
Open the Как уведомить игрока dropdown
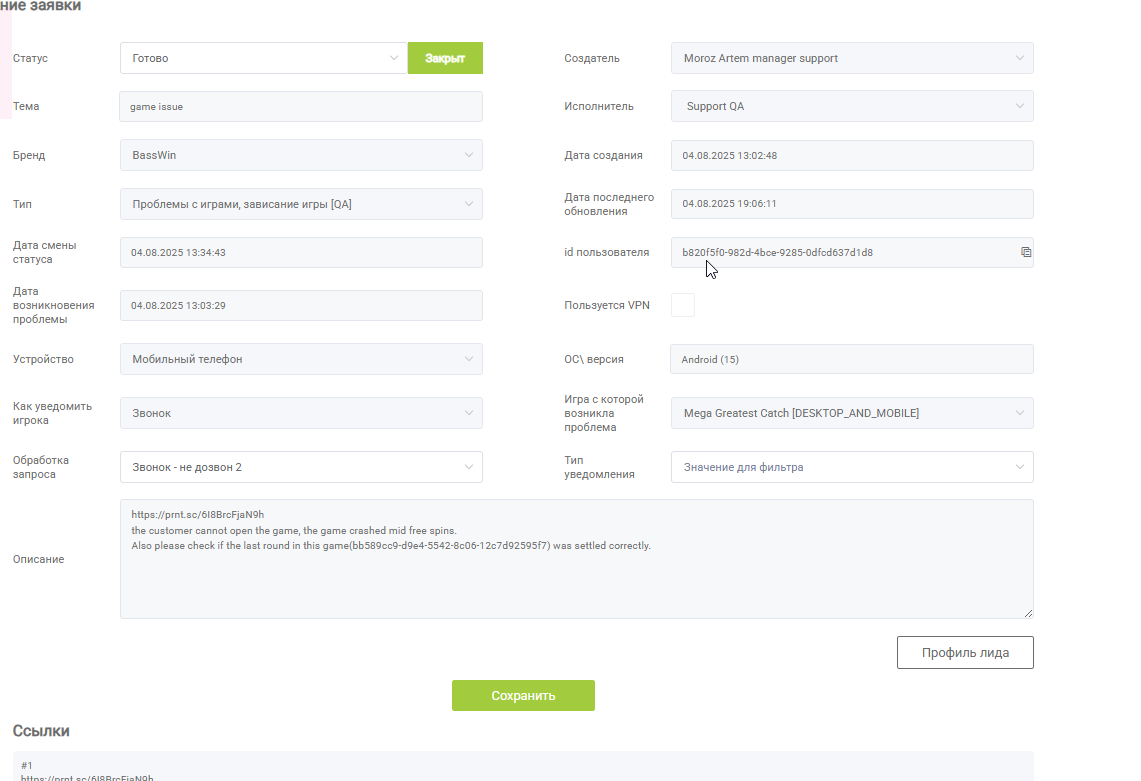[x=301, y=413]
